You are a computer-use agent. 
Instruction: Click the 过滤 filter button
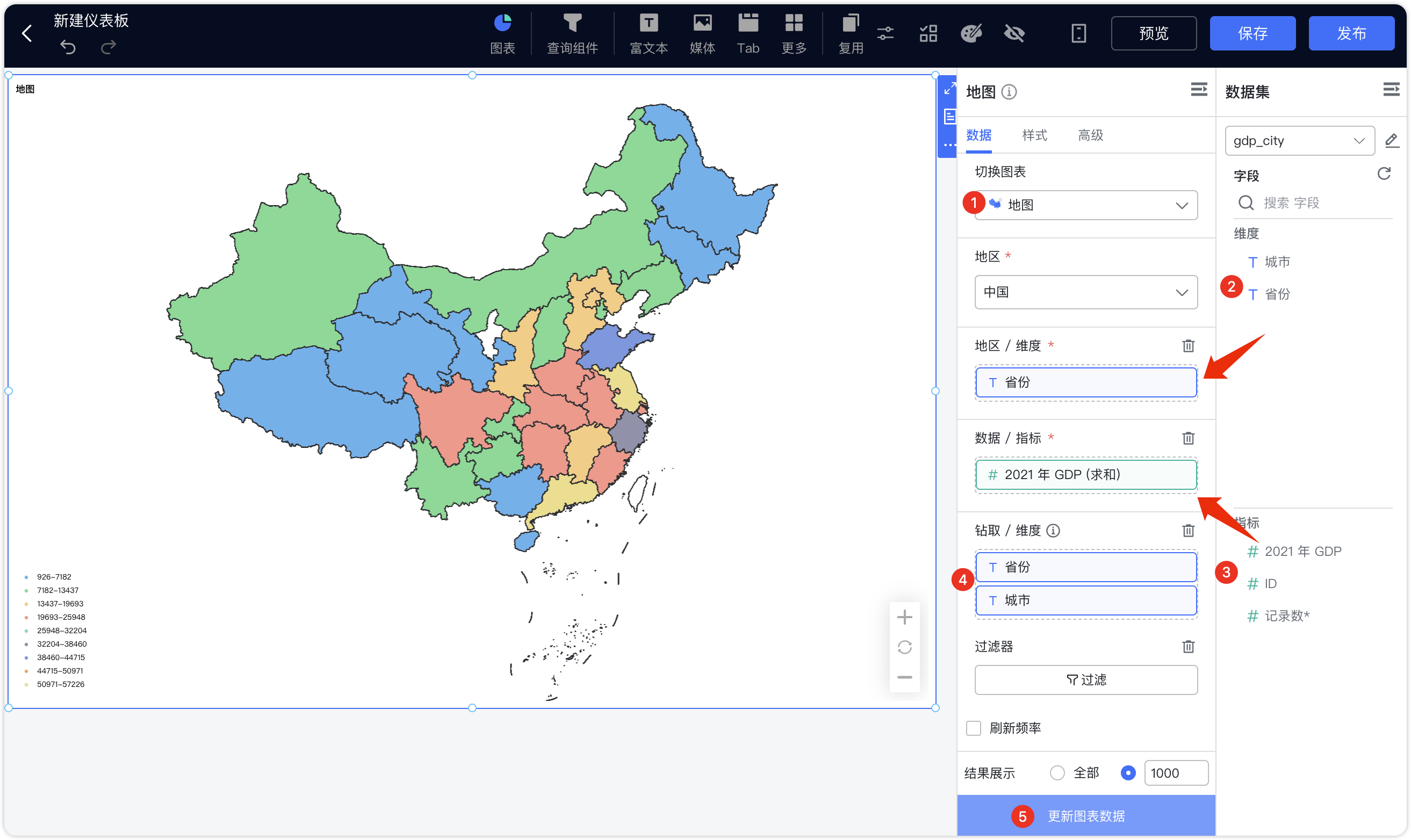pos(1085,680)
